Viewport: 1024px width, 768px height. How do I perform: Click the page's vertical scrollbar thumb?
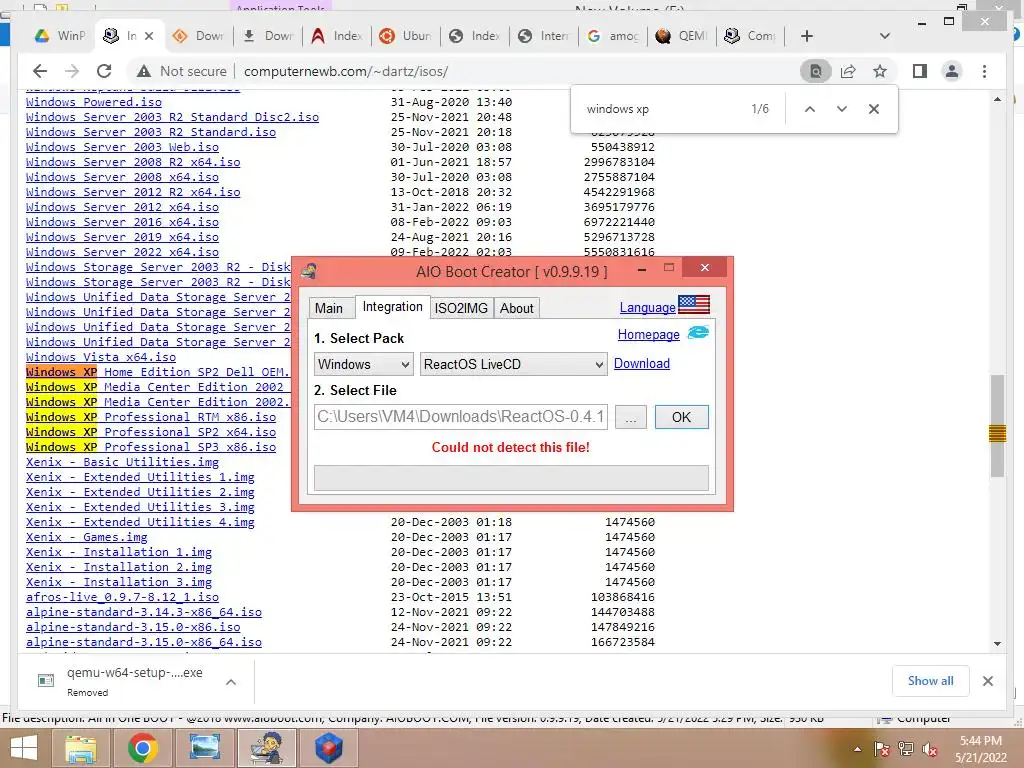[997, 426]
